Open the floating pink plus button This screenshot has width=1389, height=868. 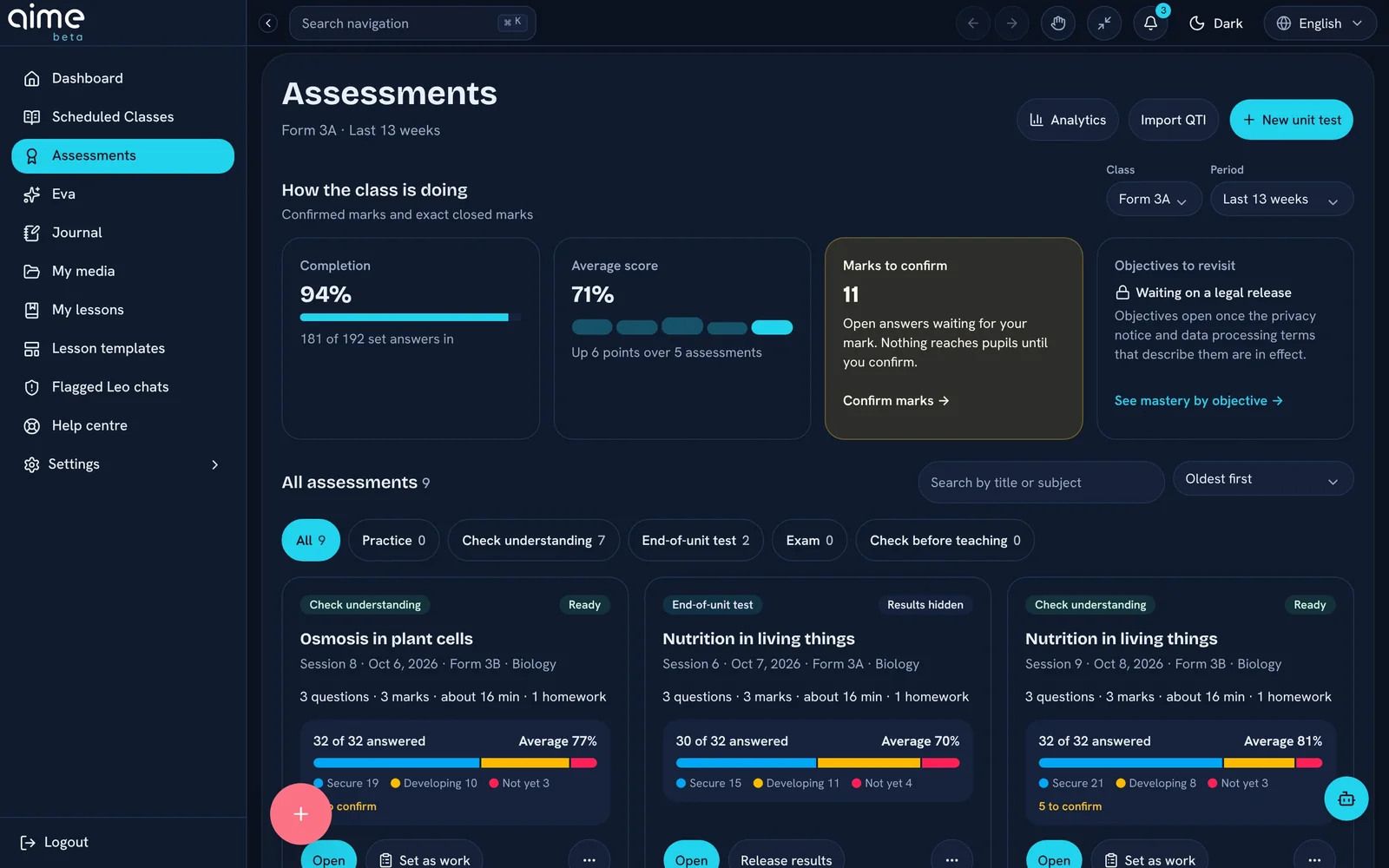point(300,813)
